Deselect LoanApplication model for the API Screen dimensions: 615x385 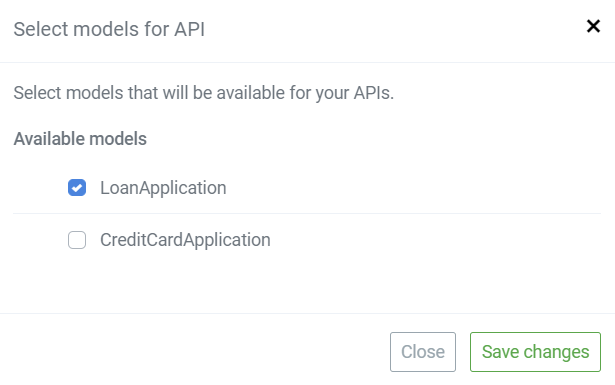pos(77,187)
